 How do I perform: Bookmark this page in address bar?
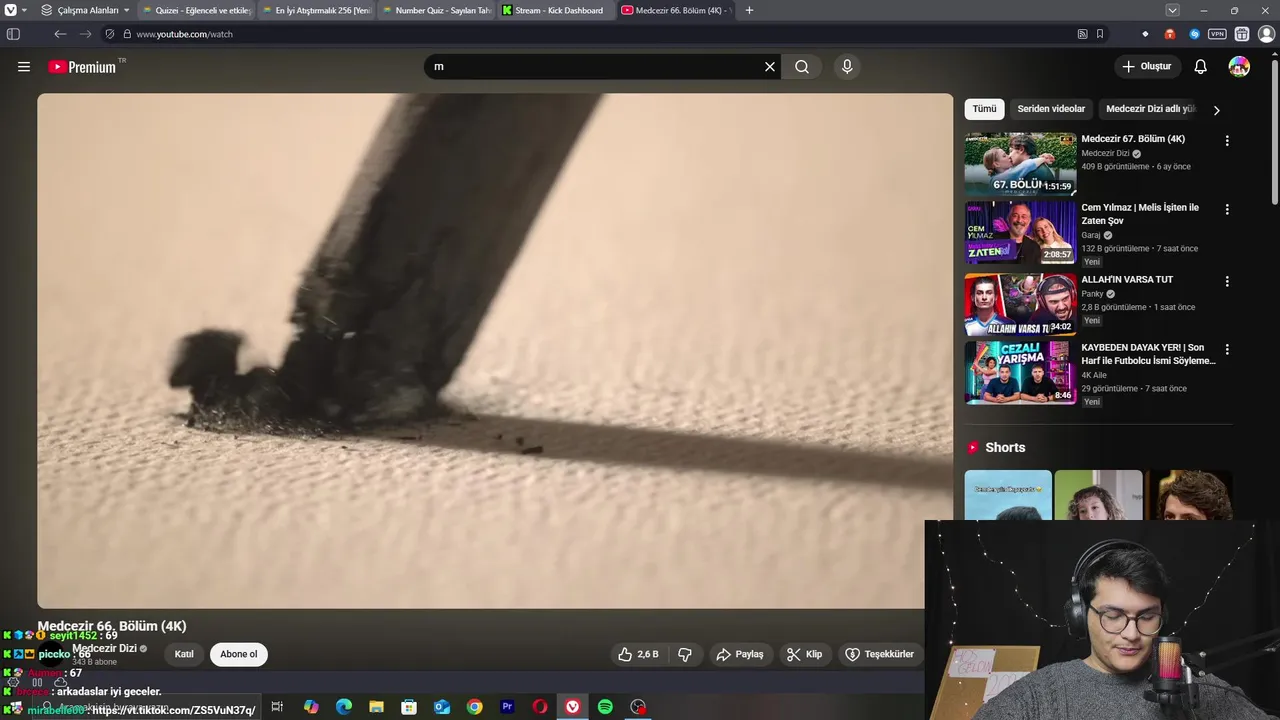coord(1100,34)
